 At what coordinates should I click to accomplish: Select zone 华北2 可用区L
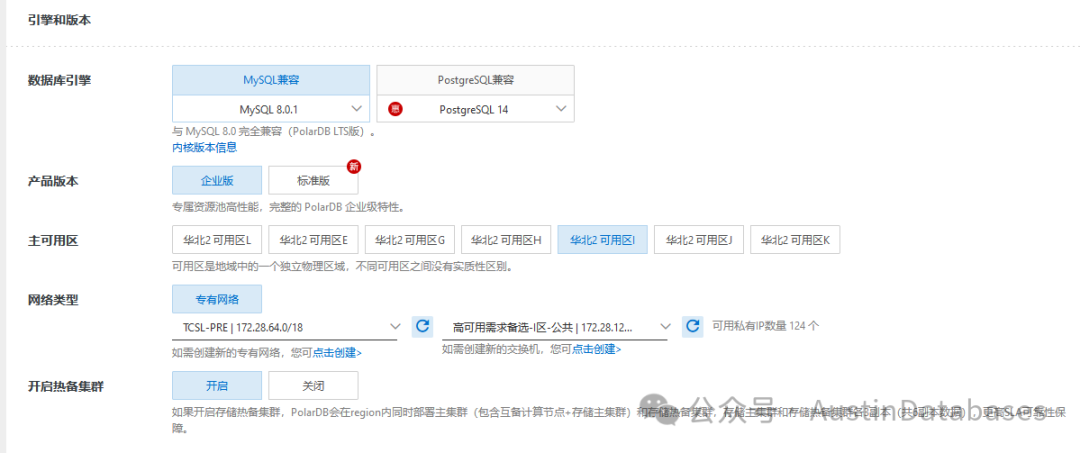(x=217, y=240)
